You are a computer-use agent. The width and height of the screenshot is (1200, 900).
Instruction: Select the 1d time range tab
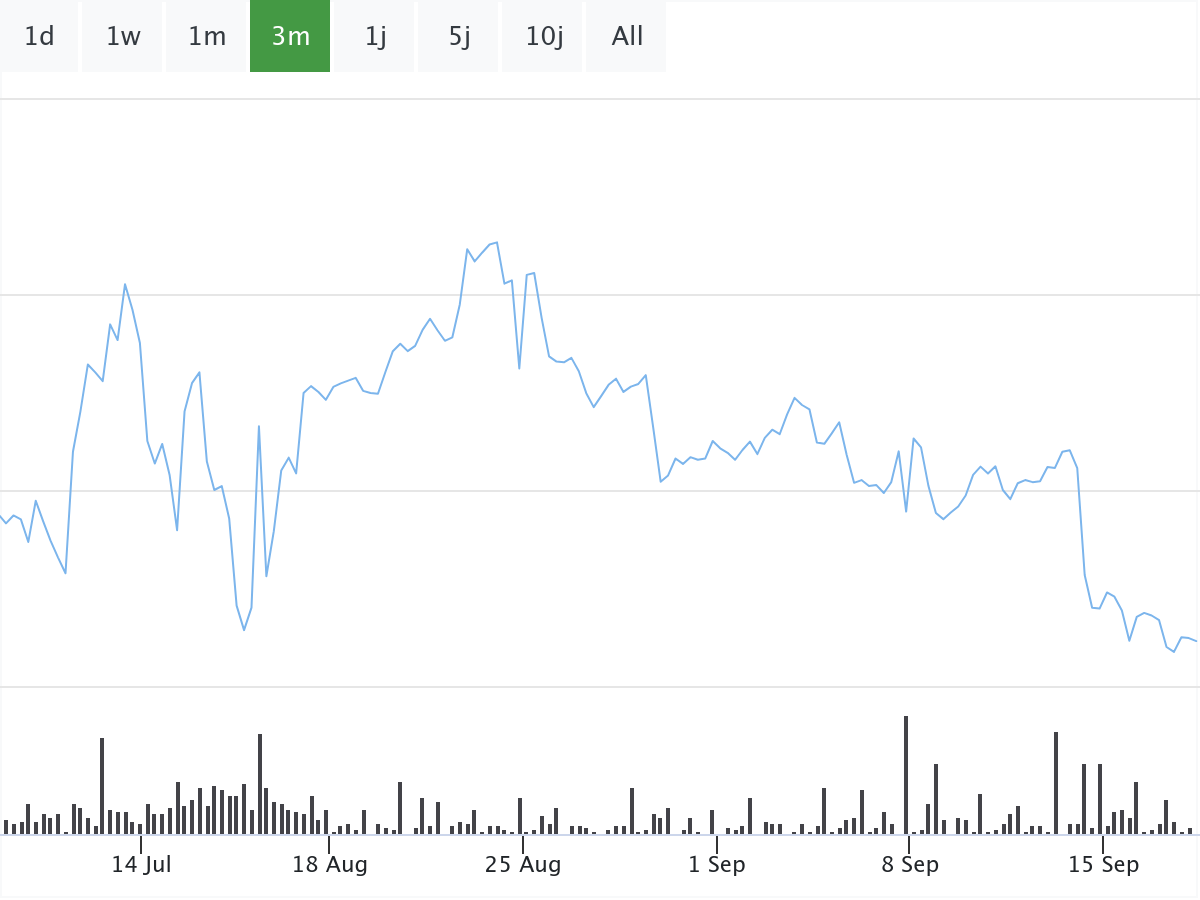coord(39,37)
